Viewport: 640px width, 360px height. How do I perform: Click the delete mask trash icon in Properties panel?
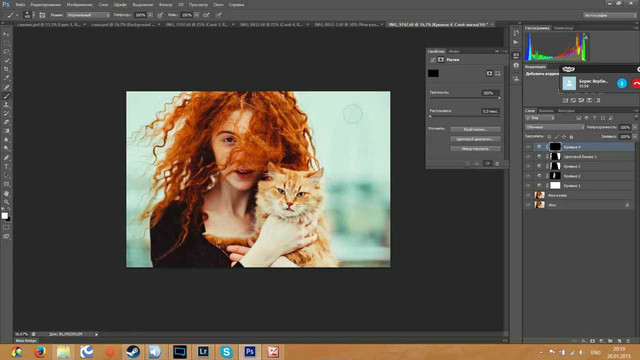(497, 163)
